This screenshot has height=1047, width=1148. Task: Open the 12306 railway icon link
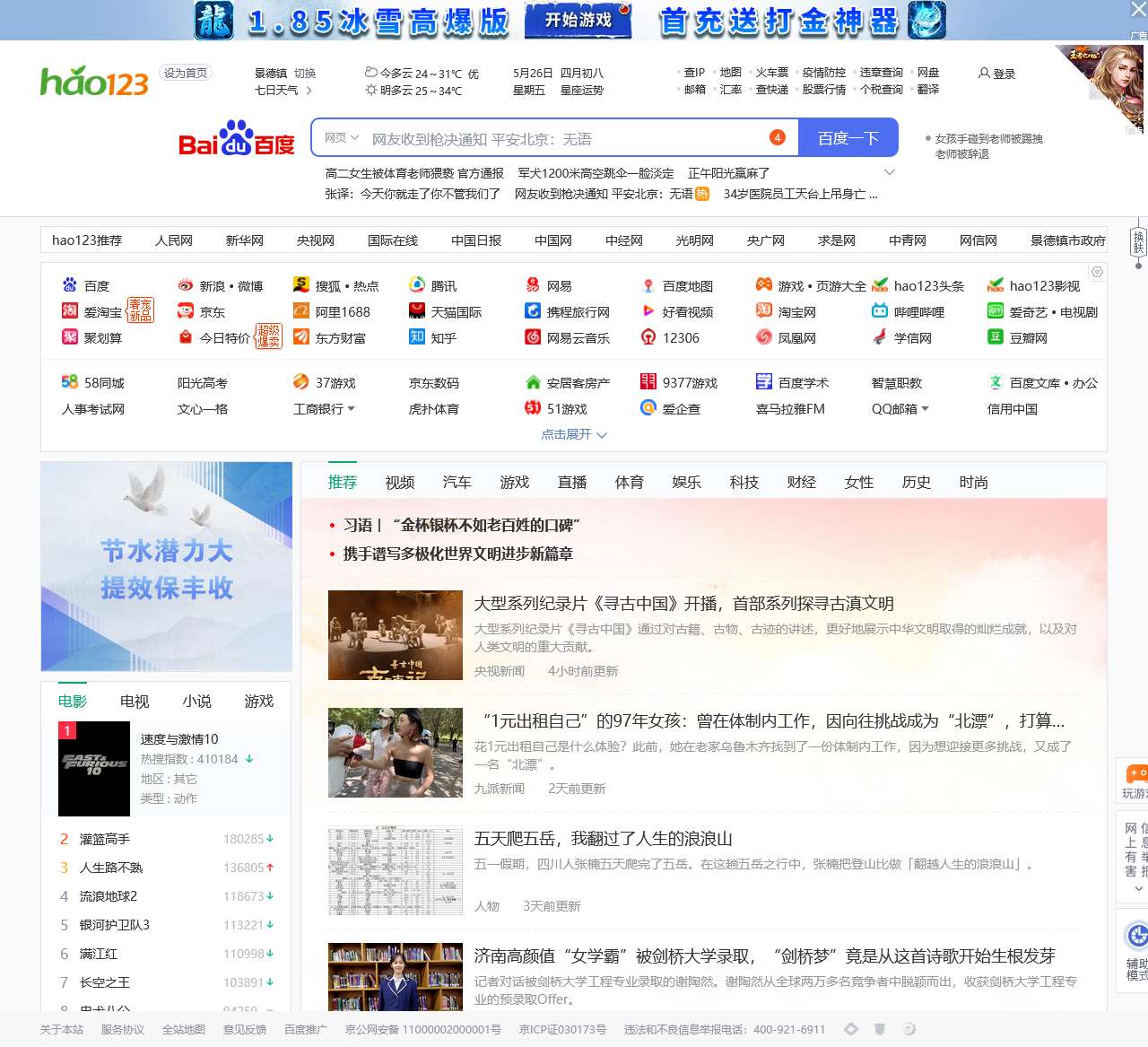coord(648,337)
